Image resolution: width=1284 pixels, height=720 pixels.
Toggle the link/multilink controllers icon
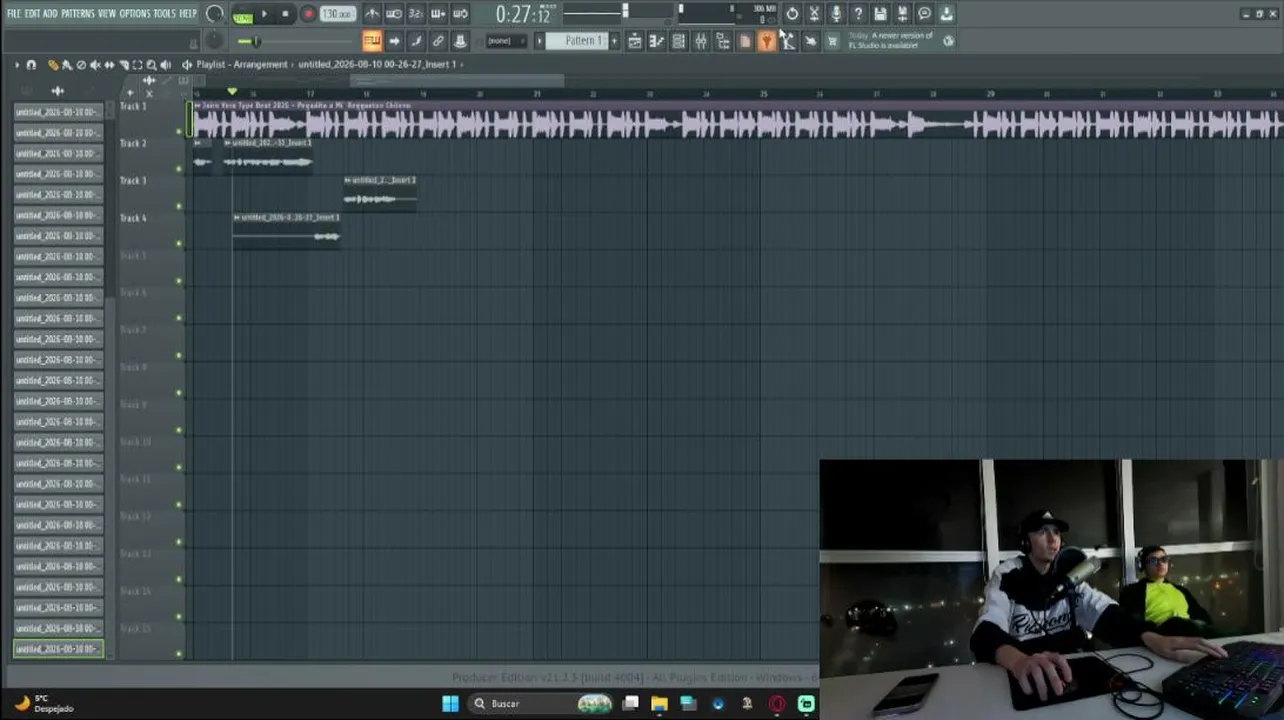pos(438,41)
